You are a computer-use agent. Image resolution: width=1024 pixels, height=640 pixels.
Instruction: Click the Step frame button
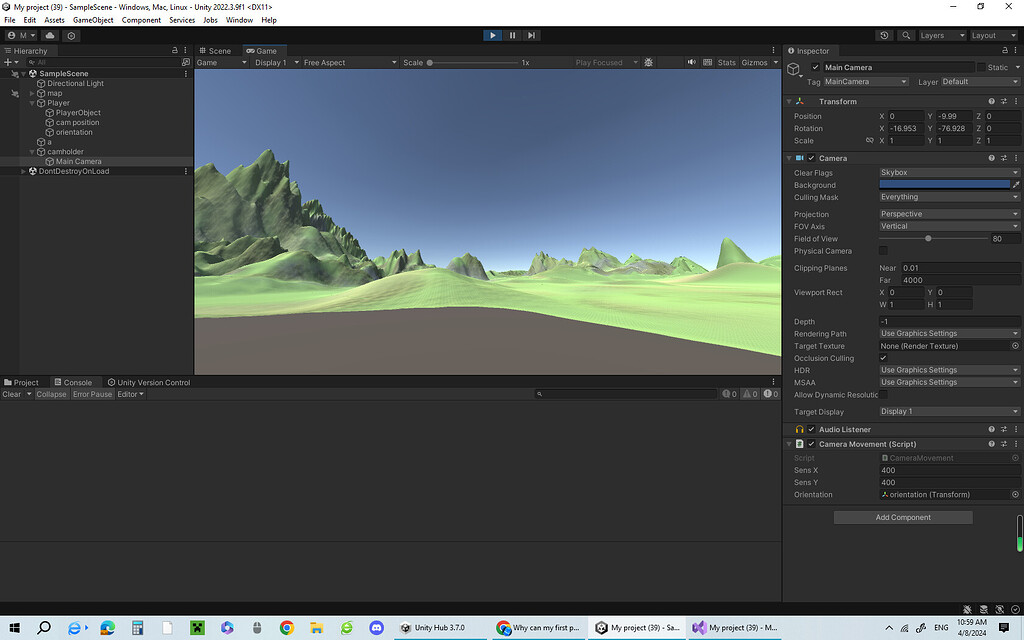click(532, 35)
